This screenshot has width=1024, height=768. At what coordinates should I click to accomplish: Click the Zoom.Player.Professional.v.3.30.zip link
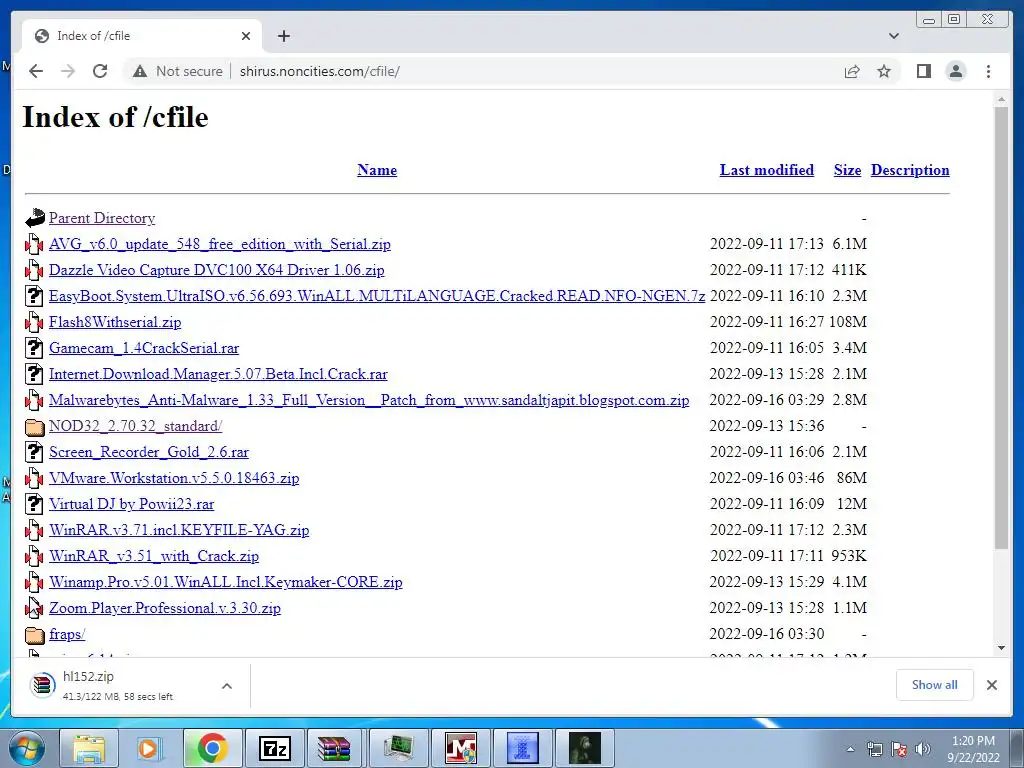[165, 608]
